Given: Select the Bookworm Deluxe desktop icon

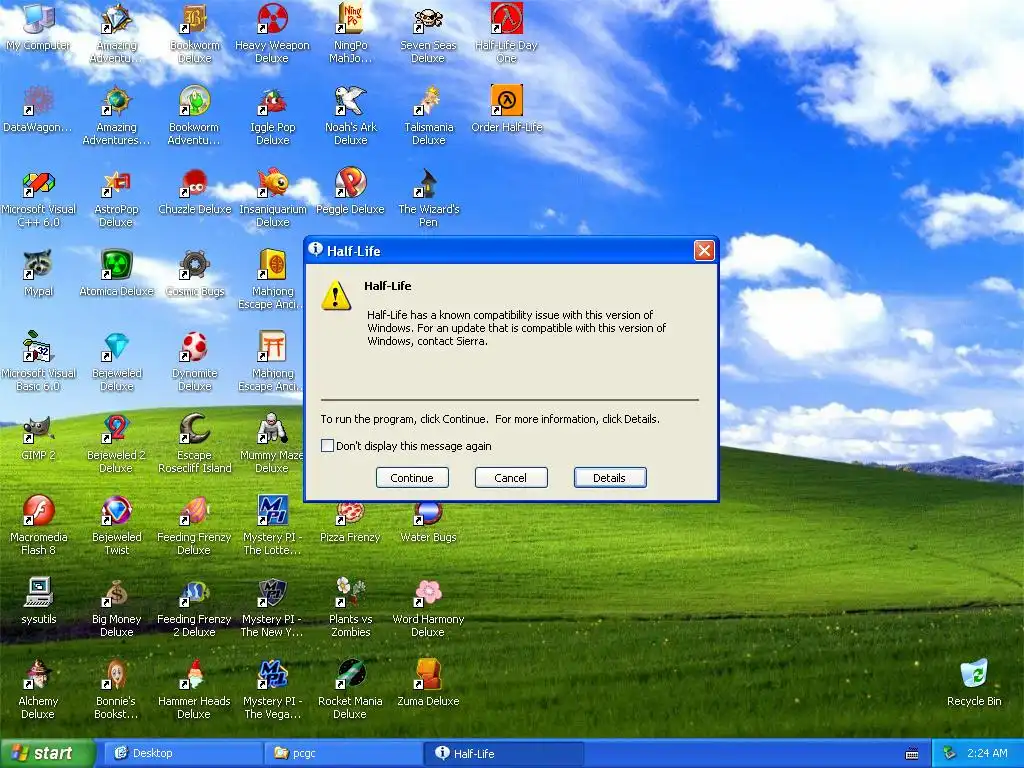Looking at the screenshot, I should tap(194, 33).
